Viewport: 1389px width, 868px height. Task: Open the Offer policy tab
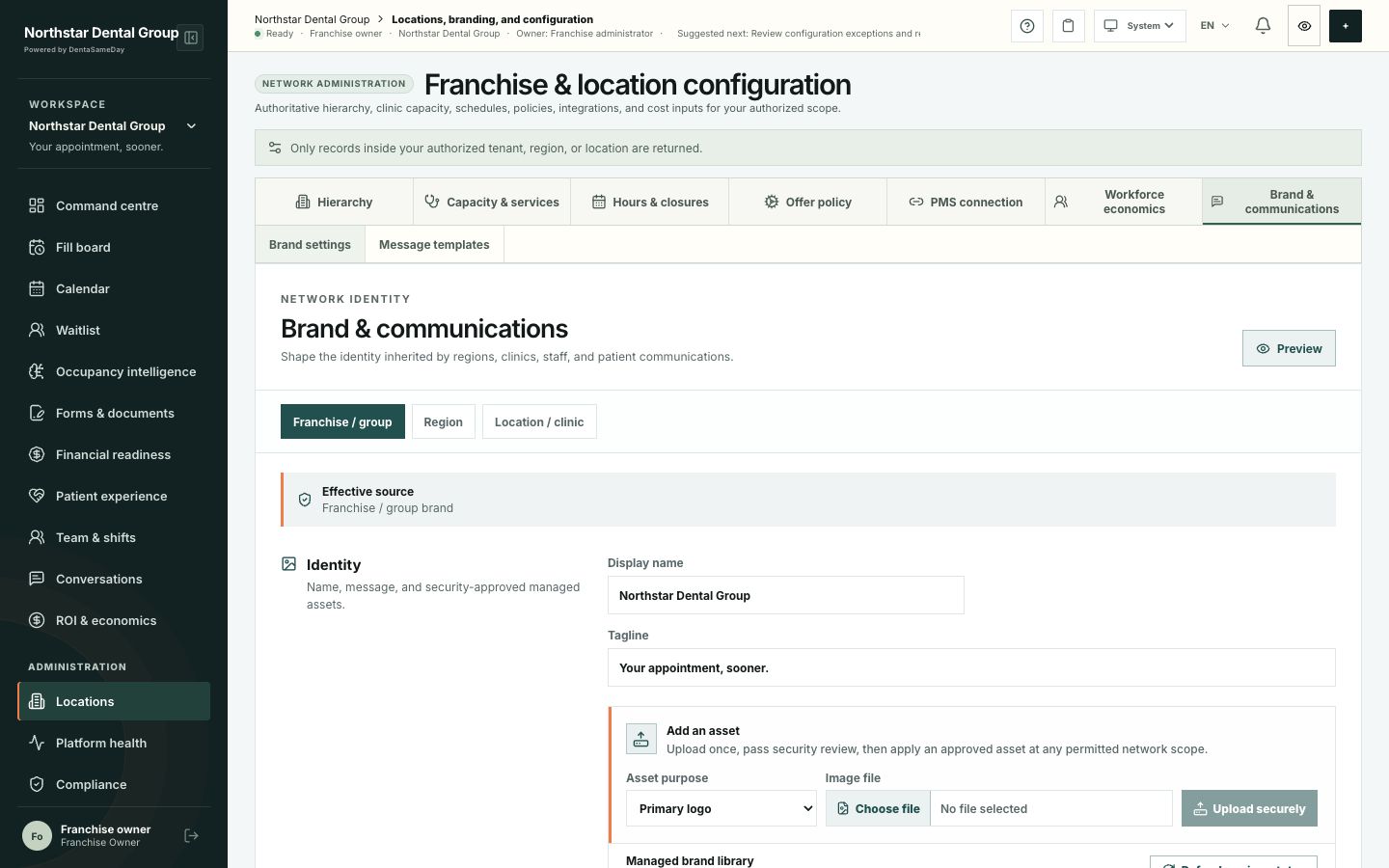808,202
